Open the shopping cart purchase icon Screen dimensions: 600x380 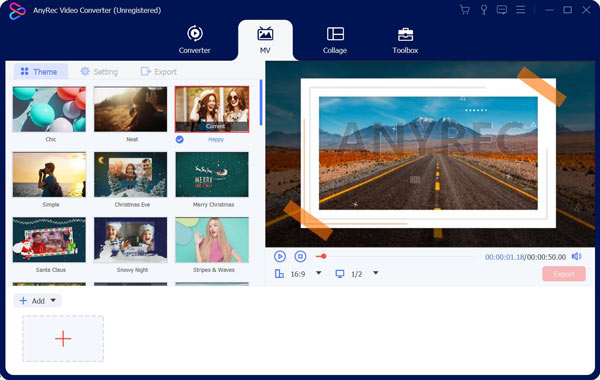465,10
